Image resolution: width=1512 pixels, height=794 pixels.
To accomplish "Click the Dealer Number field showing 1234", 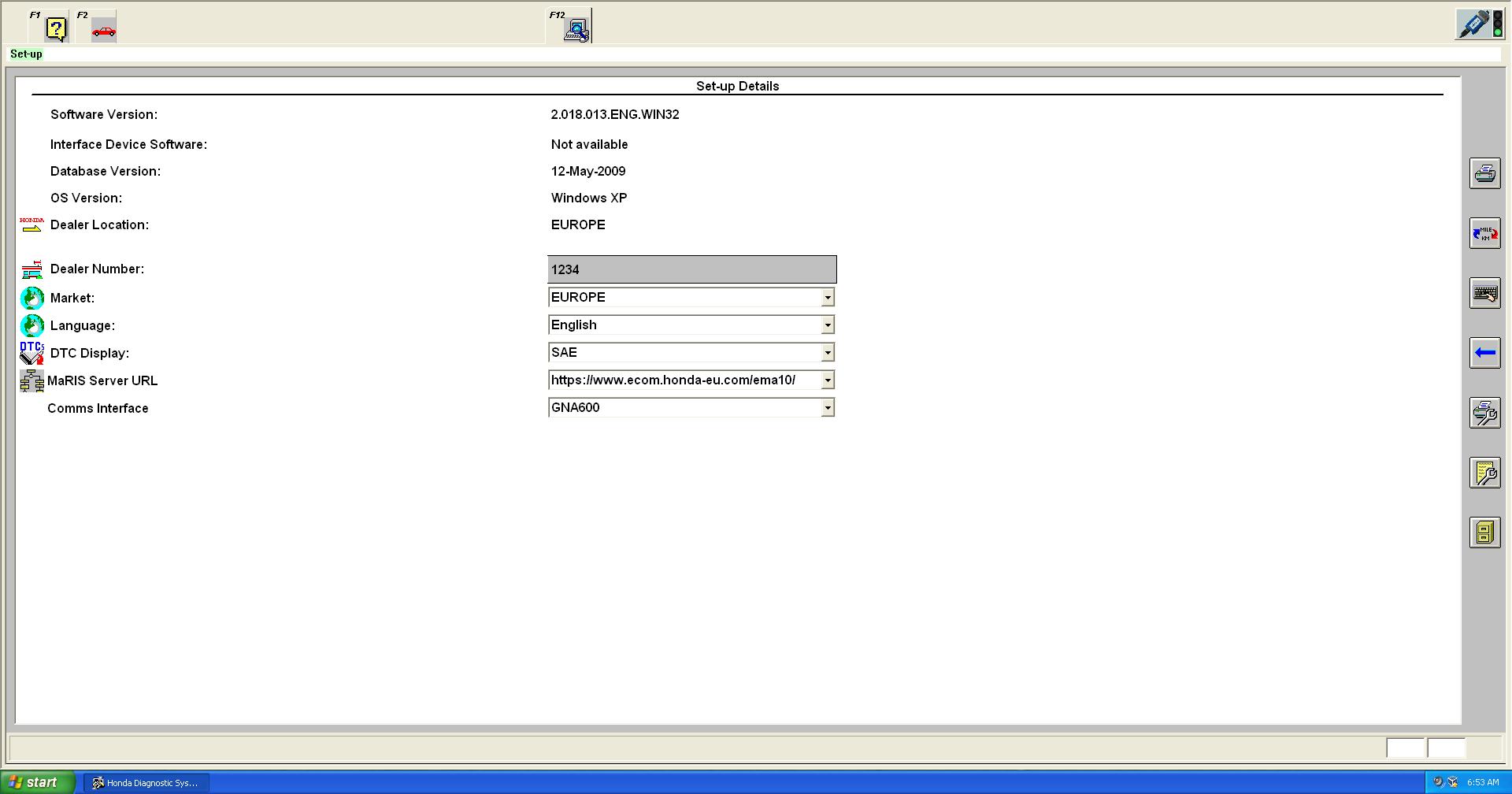I will 691,269.
